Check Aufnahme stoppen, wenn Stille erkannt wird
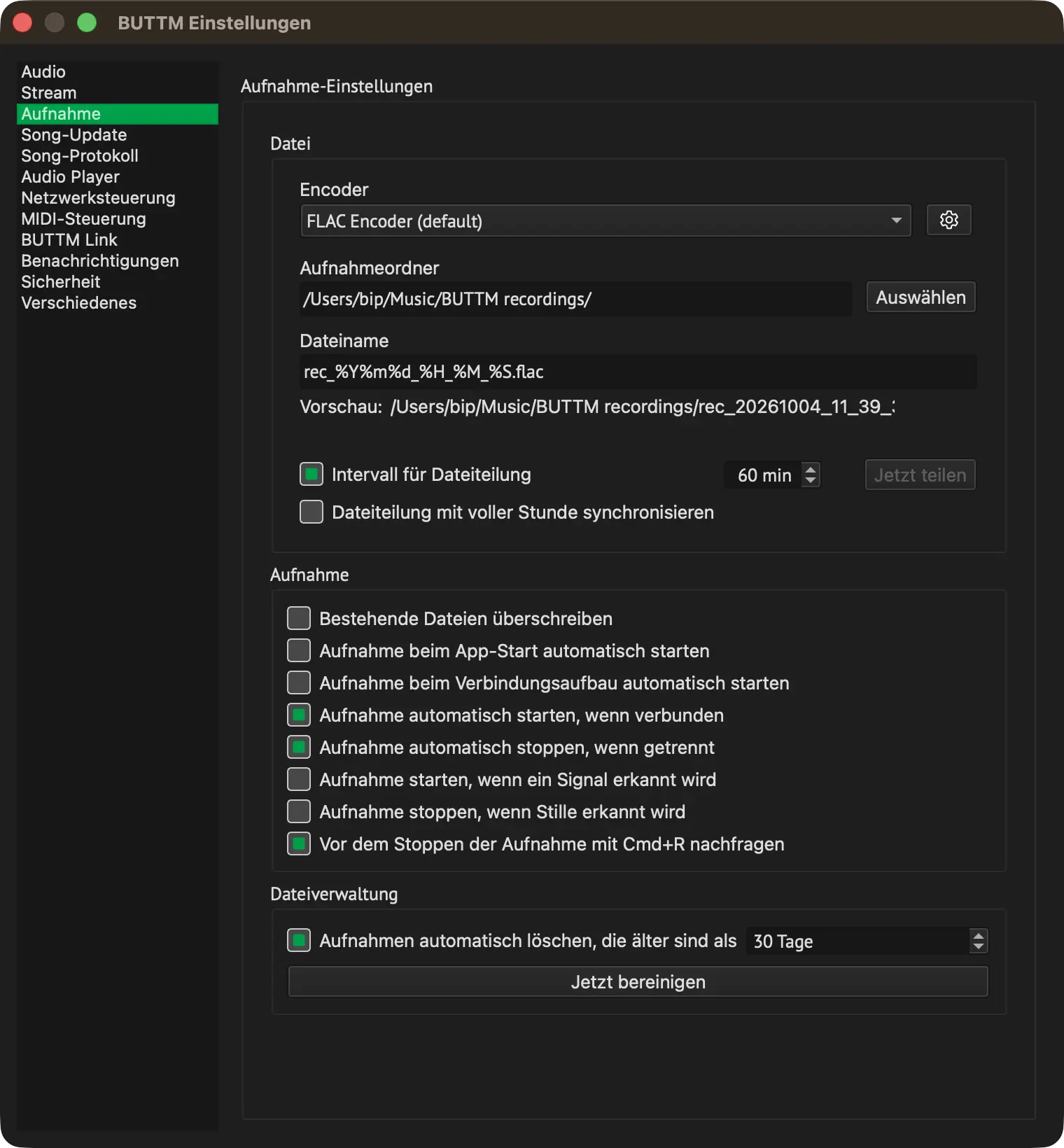Viewport: 1064px width, 1148px height. click(x=299, y=811)
